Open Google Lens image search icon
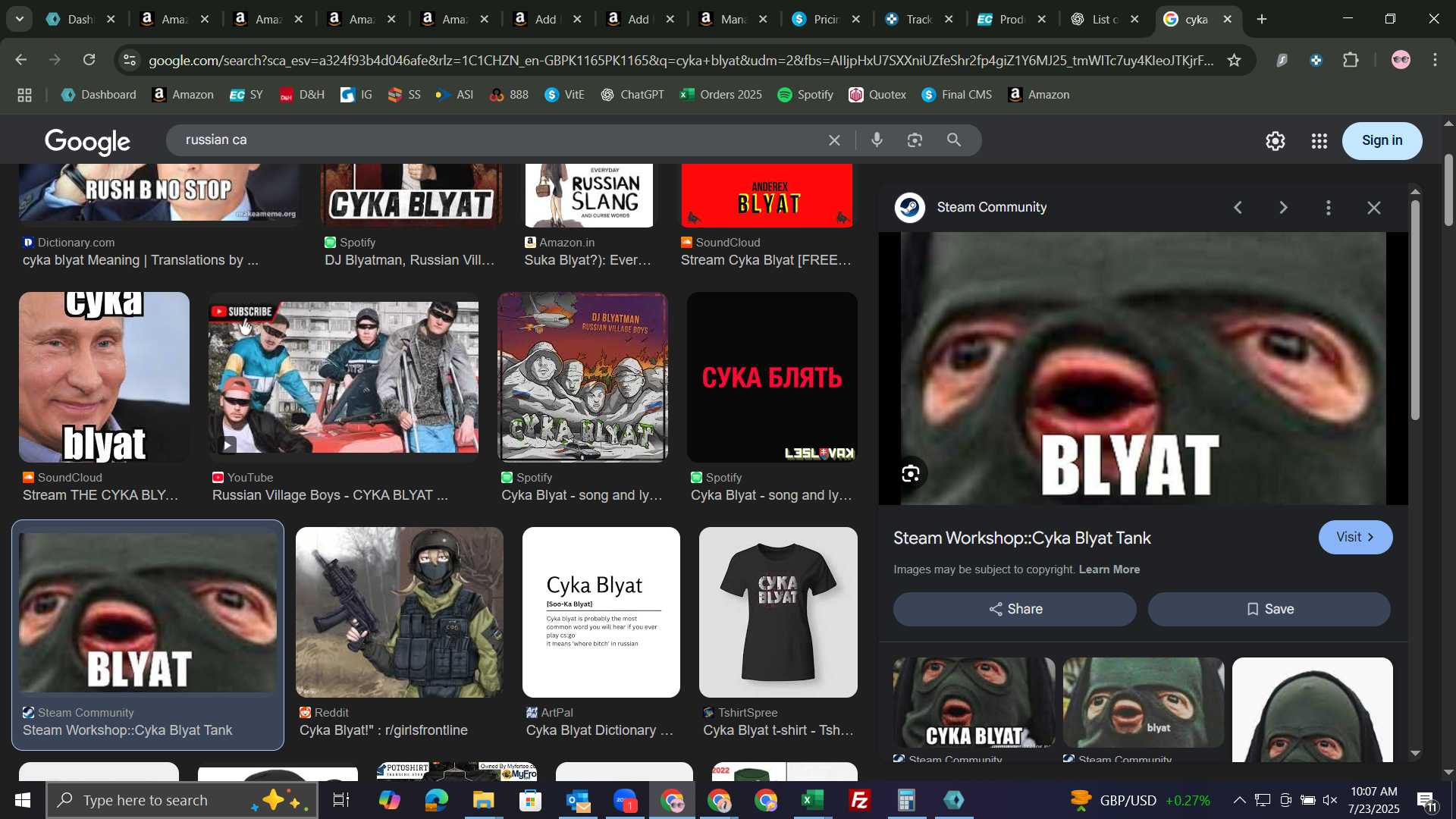 tap(915, 140)
